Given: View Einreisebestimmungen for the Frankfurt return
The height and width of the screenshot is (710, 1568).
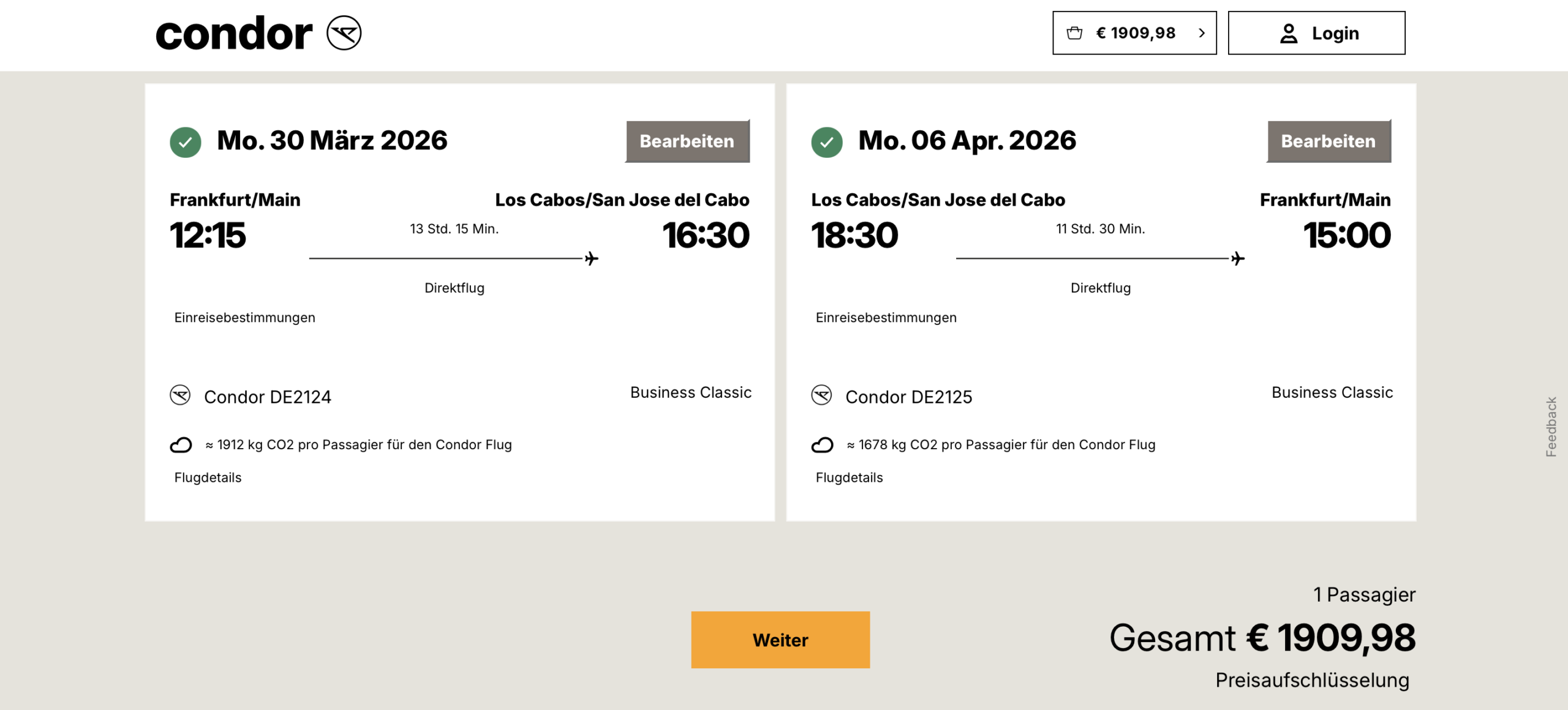Looking at the screenshot, I should click(x=886, y=318).
